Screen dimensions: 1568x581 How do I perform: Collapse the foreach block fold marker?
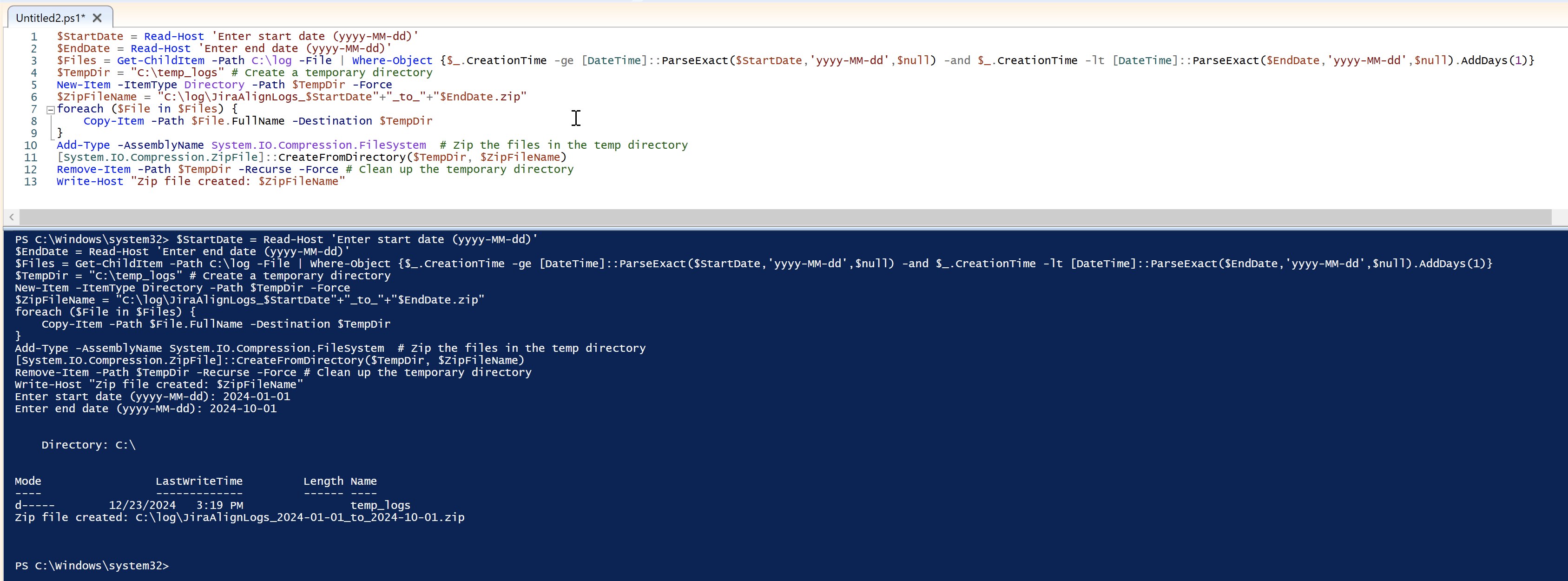[x=51, y=110]
